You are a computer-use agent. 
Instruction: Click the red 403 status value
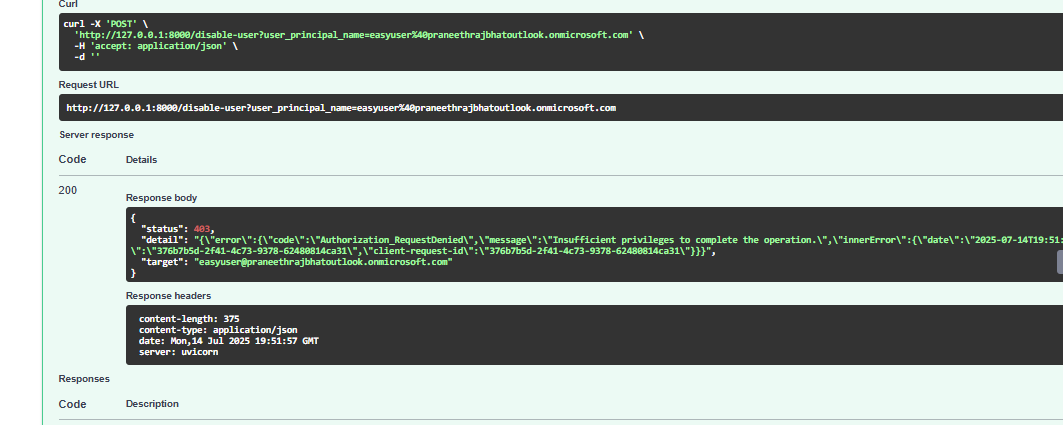[x=203, y=228]
